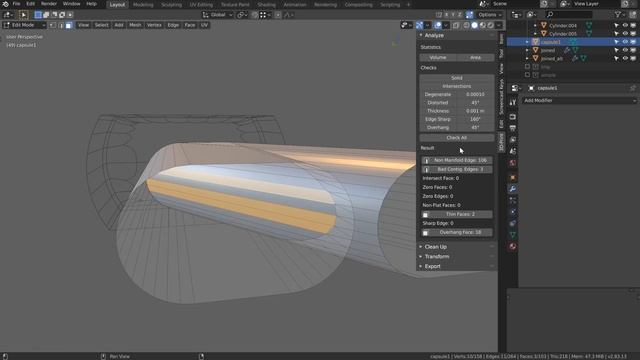Switch to wireframe viewport shading
Screen dimensions: 640x360
tap(466, 25)
